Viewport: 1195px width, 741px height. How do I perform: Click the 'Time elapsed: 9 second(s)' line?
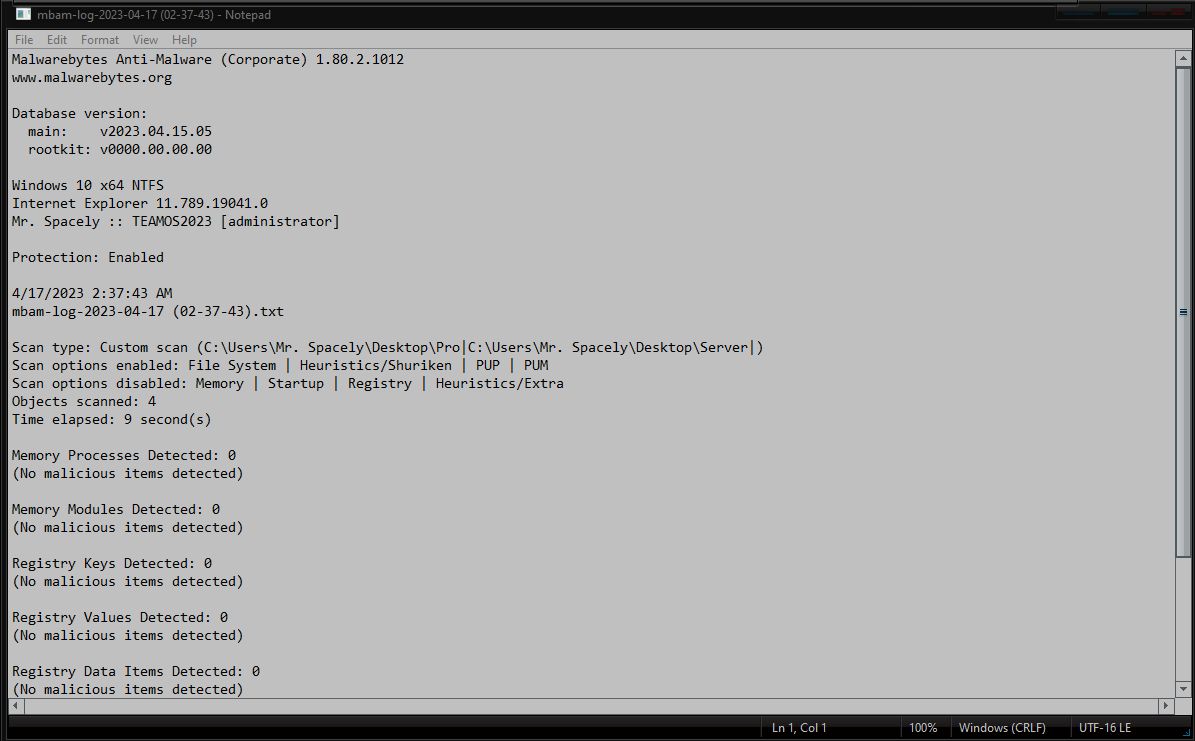point(111,419)
